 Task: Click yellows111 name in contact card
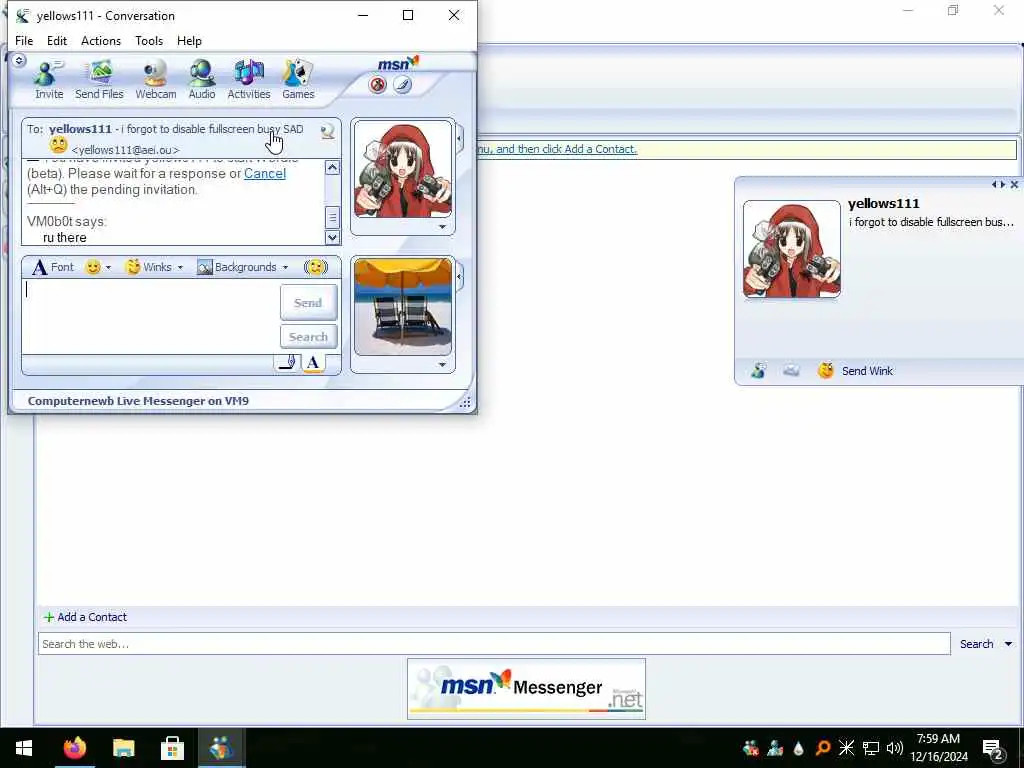pos(883,204)
